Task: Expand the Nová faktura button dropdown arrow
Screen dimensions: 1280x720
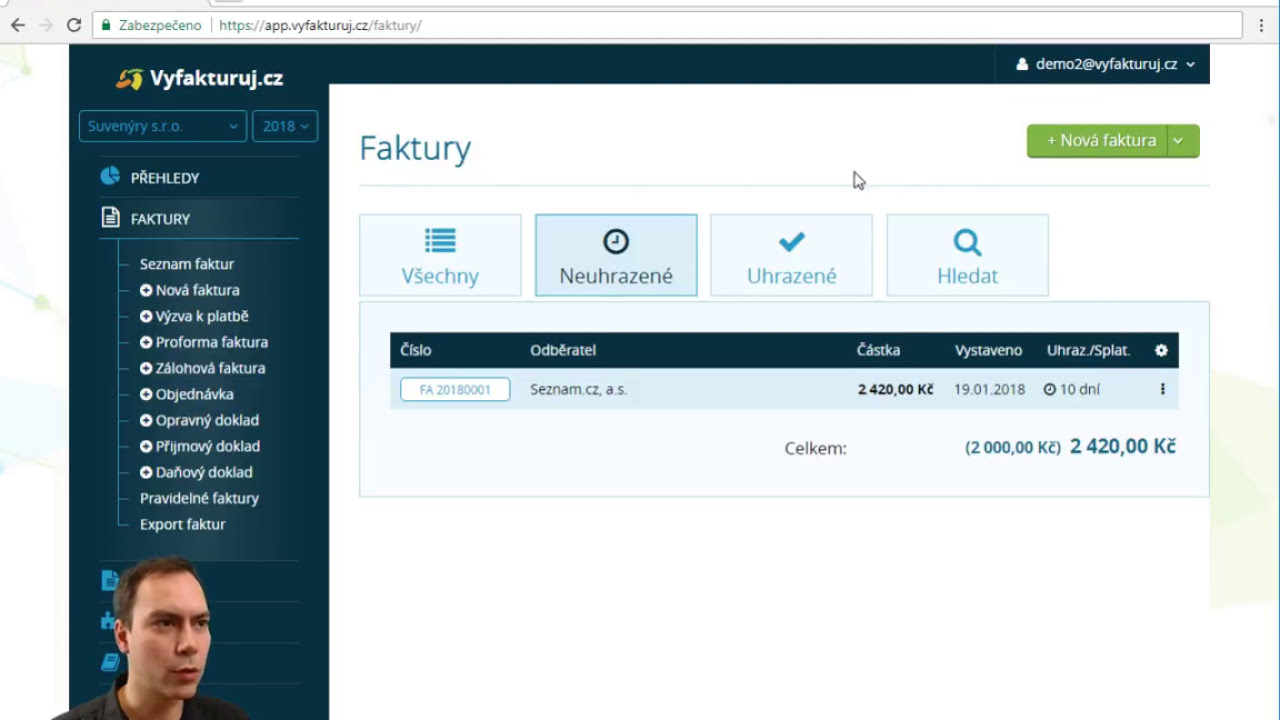Action: pyautogui.click(x=1178, y=141)
